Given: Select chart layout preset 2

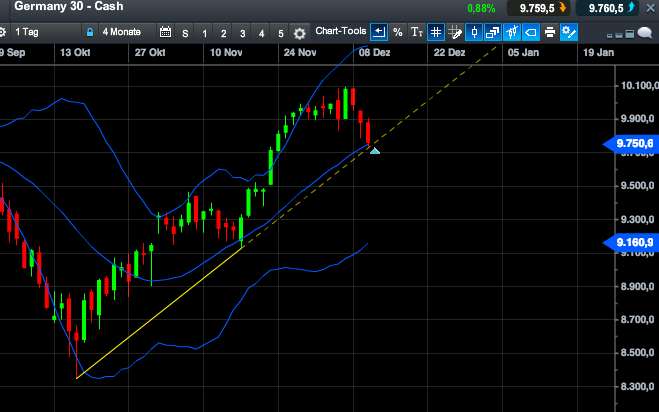Looking at the screenshot, I should pyautogui.click(x=224, y=33).
